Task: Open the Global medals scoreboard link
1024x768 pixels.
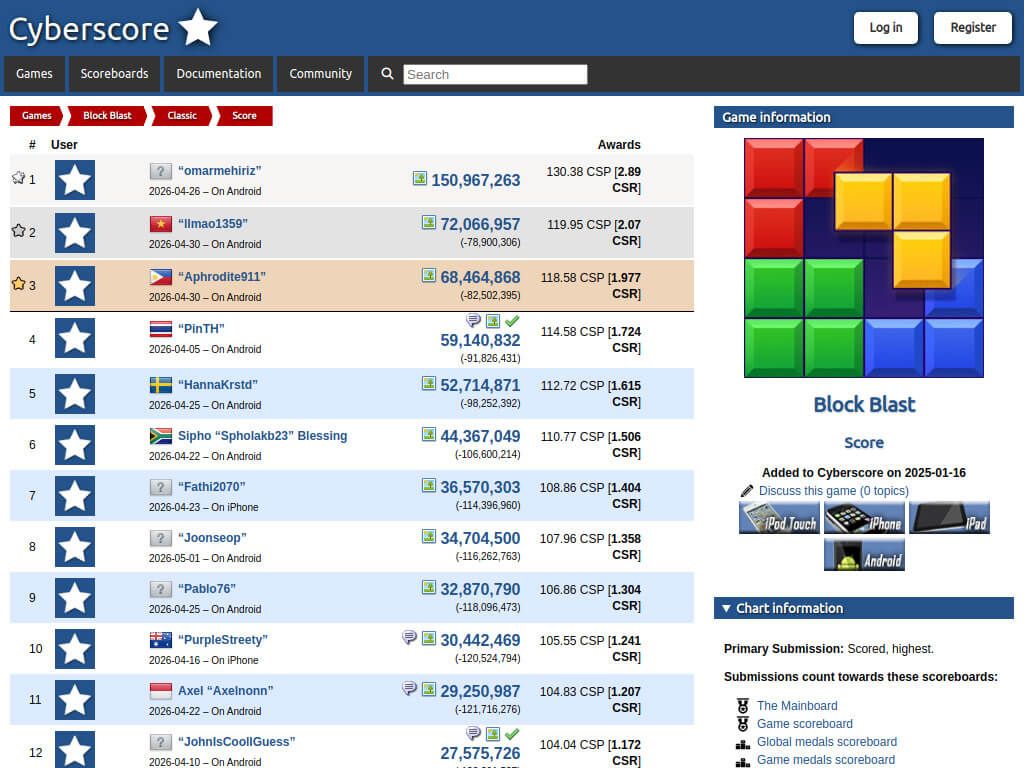Action: pyautogui.click(x=827, y=742)
